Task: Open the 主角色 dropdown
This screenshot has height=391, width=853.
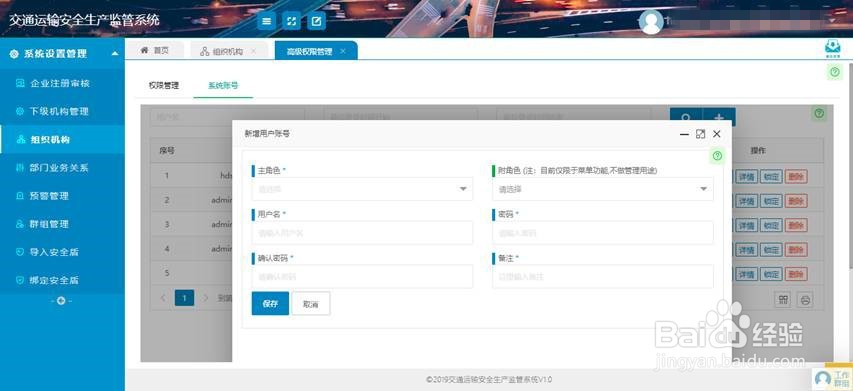Action: [362, 189]
